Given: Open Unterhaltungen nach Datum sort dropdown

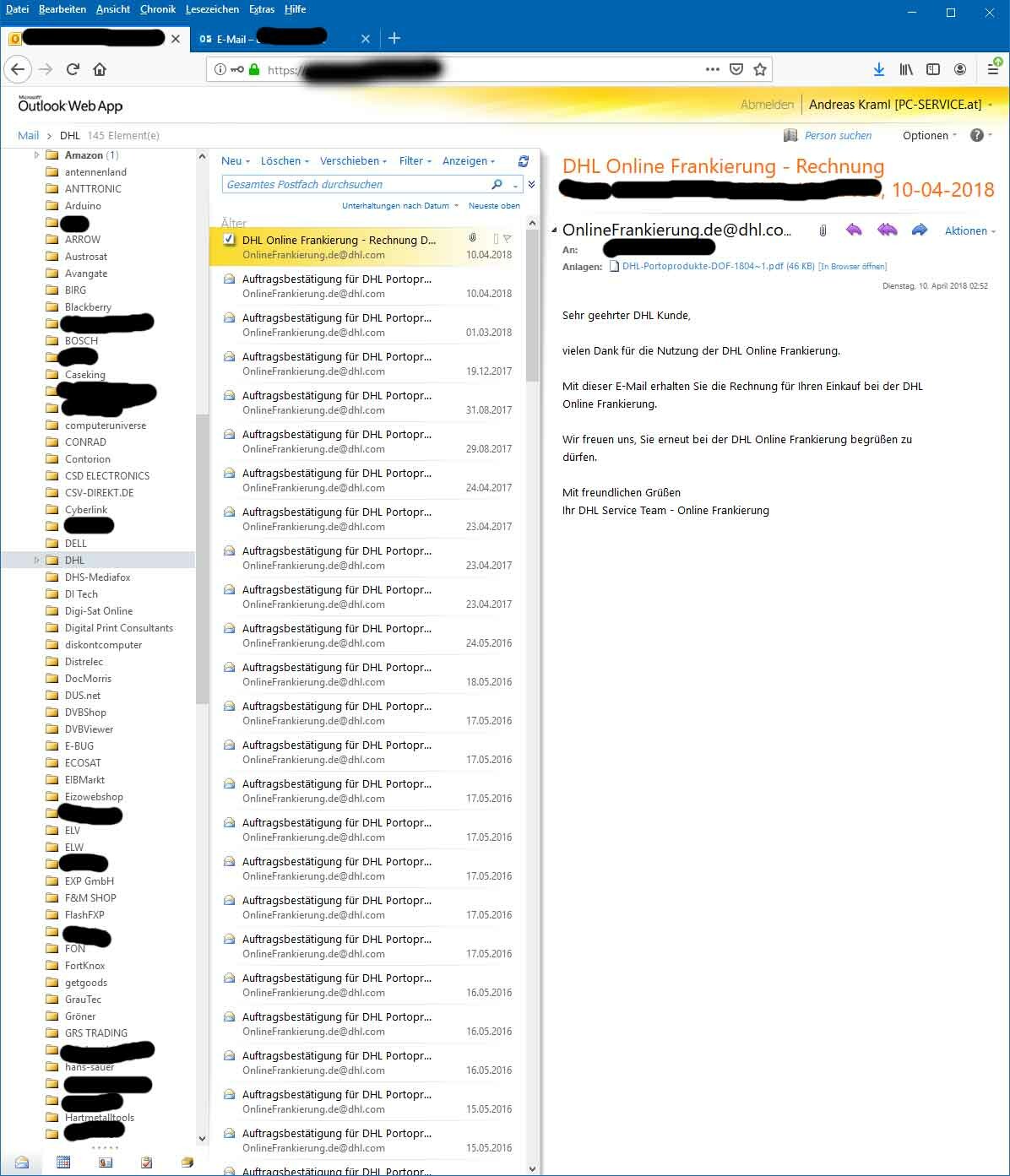Looking at the screenshot, I should (x=400, y=205).
